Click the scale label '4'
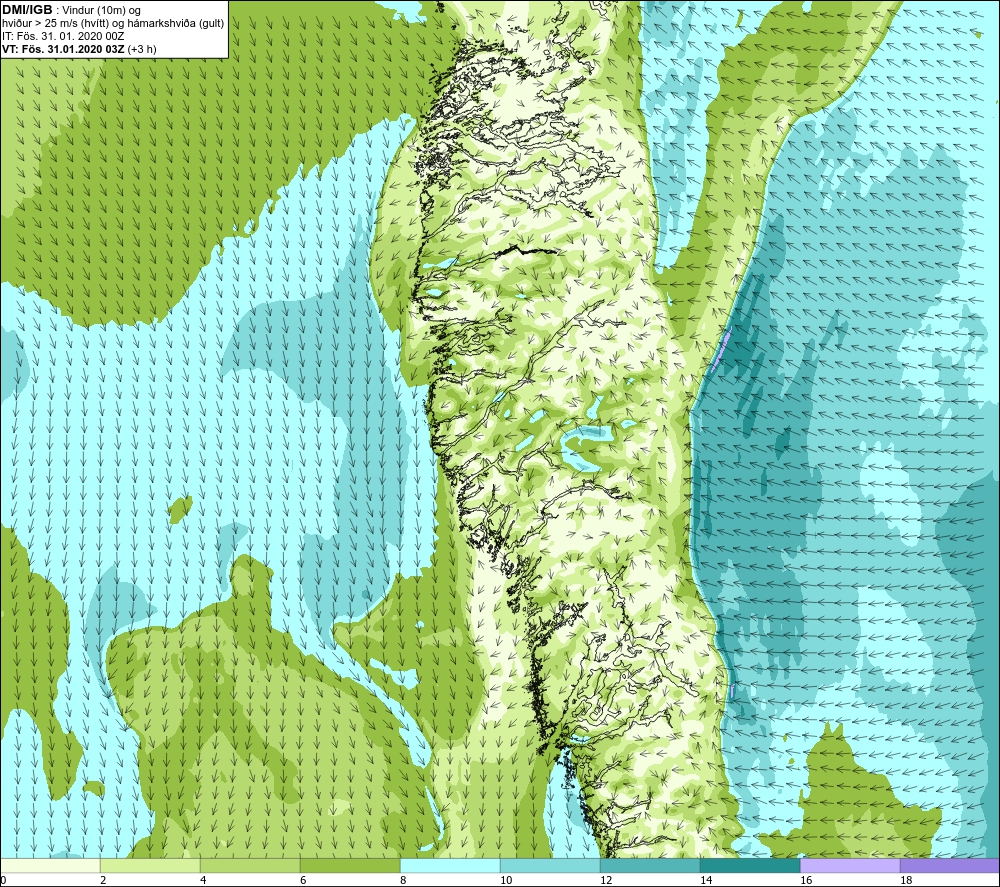The height and width of the screenshot is (887, 1000). click(203, 880)
